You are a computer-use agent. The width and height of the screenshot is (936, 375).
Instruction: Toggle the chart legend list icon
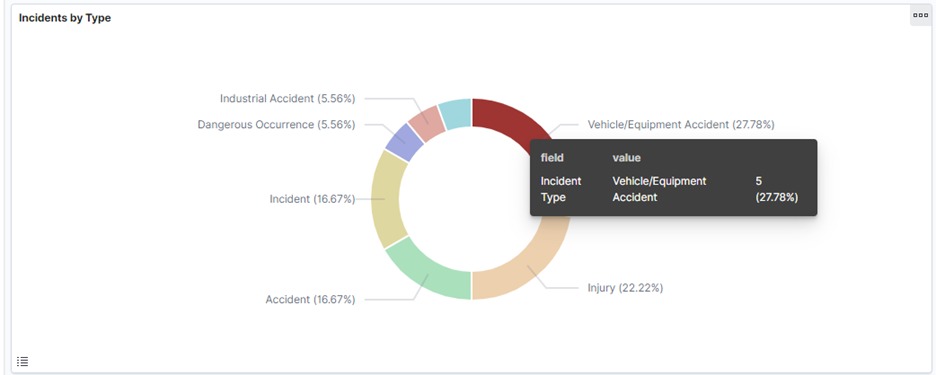pos(23,361)
